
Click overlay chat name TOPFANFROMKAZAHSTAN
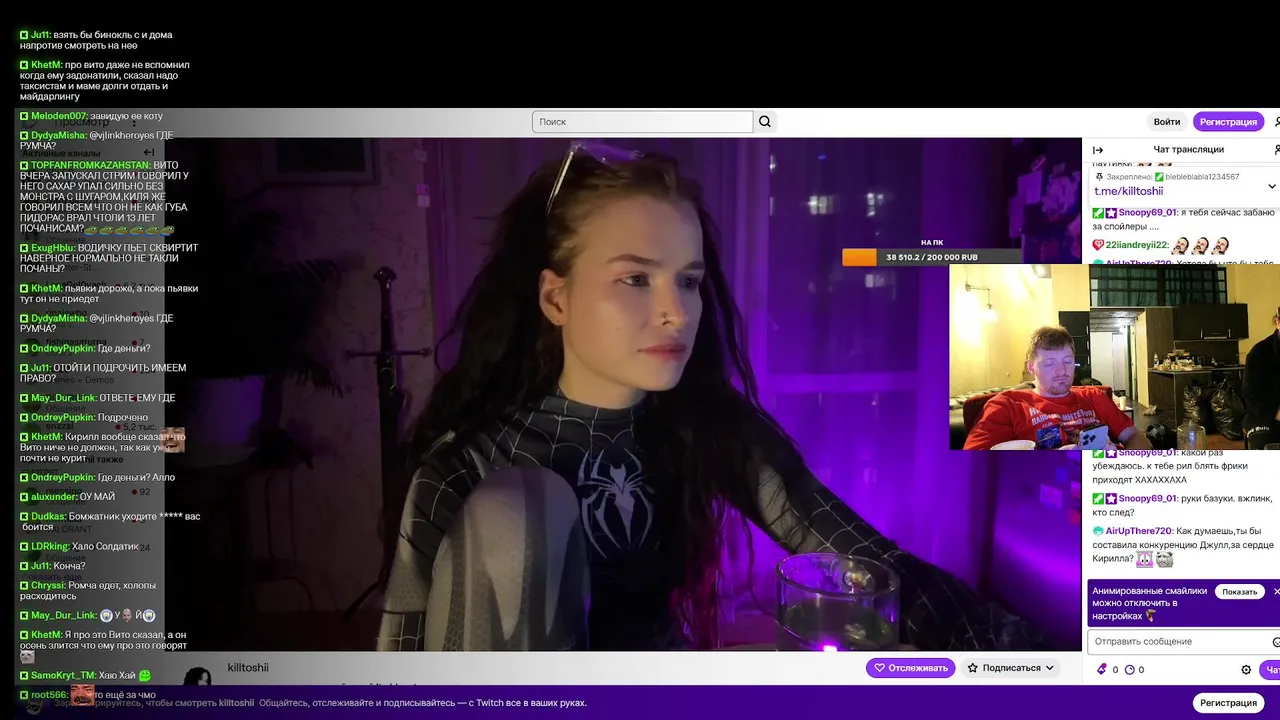tap(90, 165)
